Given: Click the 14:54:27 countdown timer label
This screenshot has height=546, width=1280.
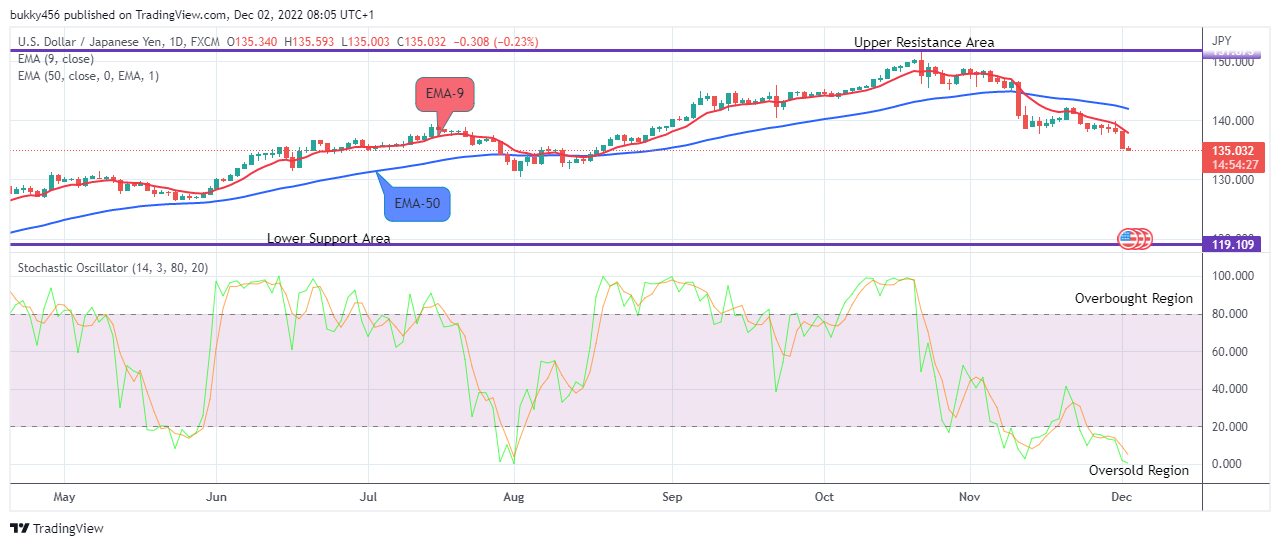Looking at the screenshot, I should 1234,166.
